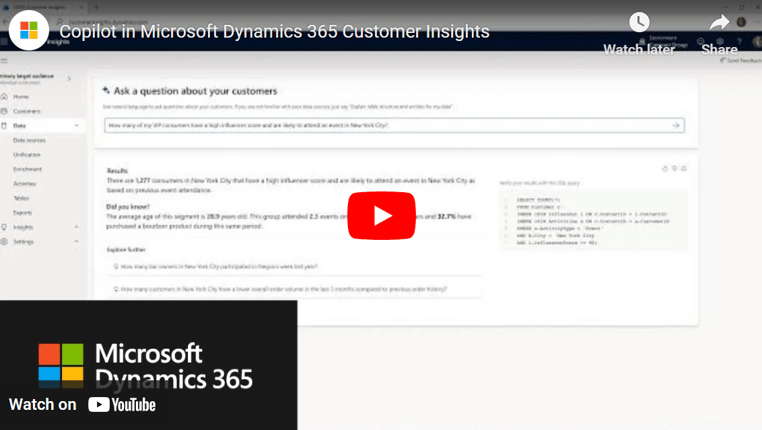
Task: Collapse the Data section chevron
Action: pyautogui.click(x=77, y=126)
